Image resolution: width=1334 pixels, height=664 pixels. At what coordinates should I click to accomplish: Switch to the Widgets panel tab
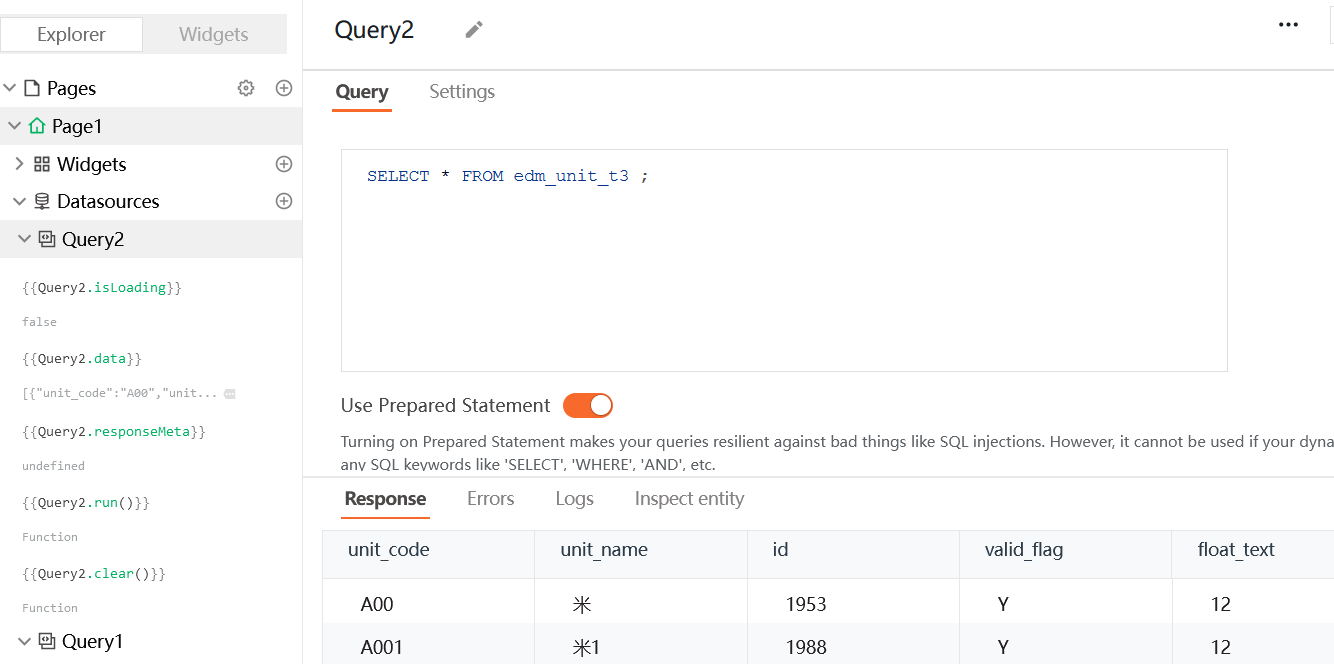click(x=213, y=35)
